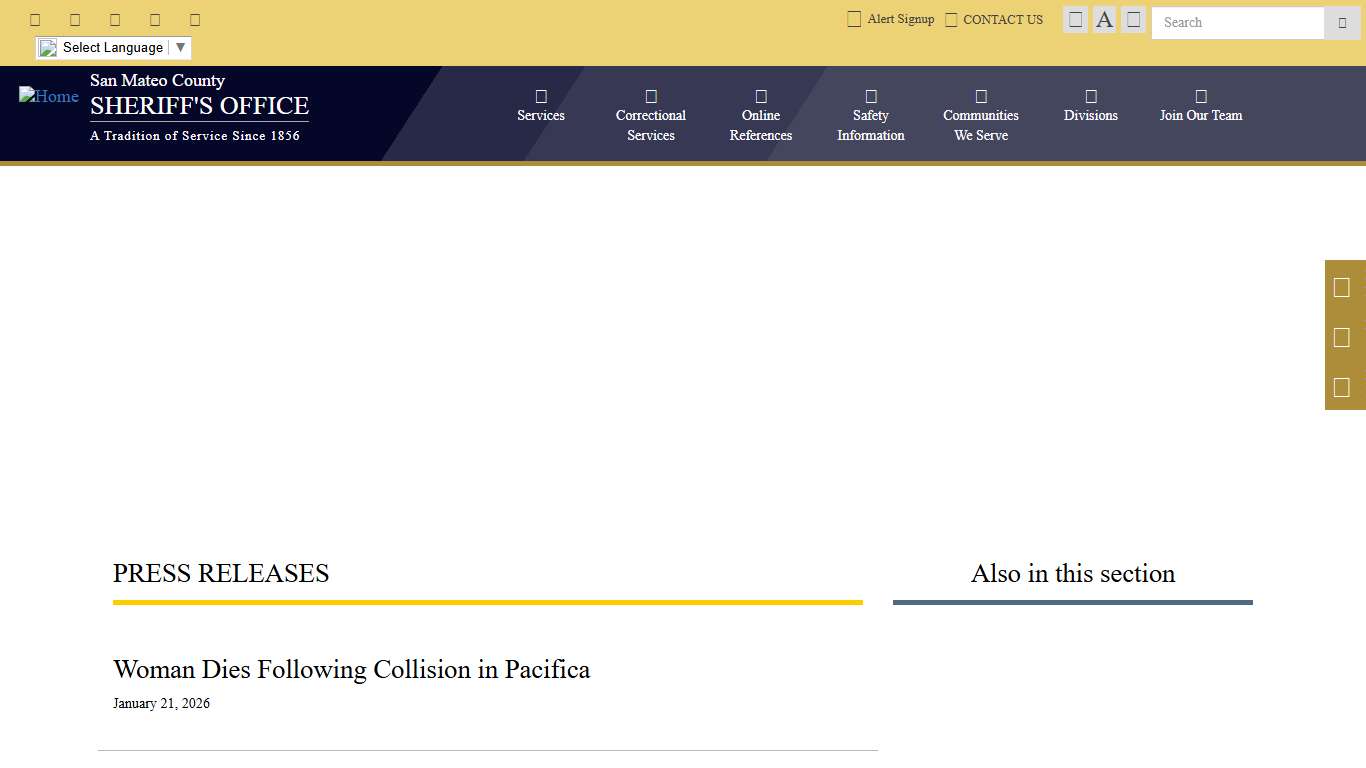Click the first social media icon in top bar
This screenshot has height=768, width=1366.
pos(35,19)
